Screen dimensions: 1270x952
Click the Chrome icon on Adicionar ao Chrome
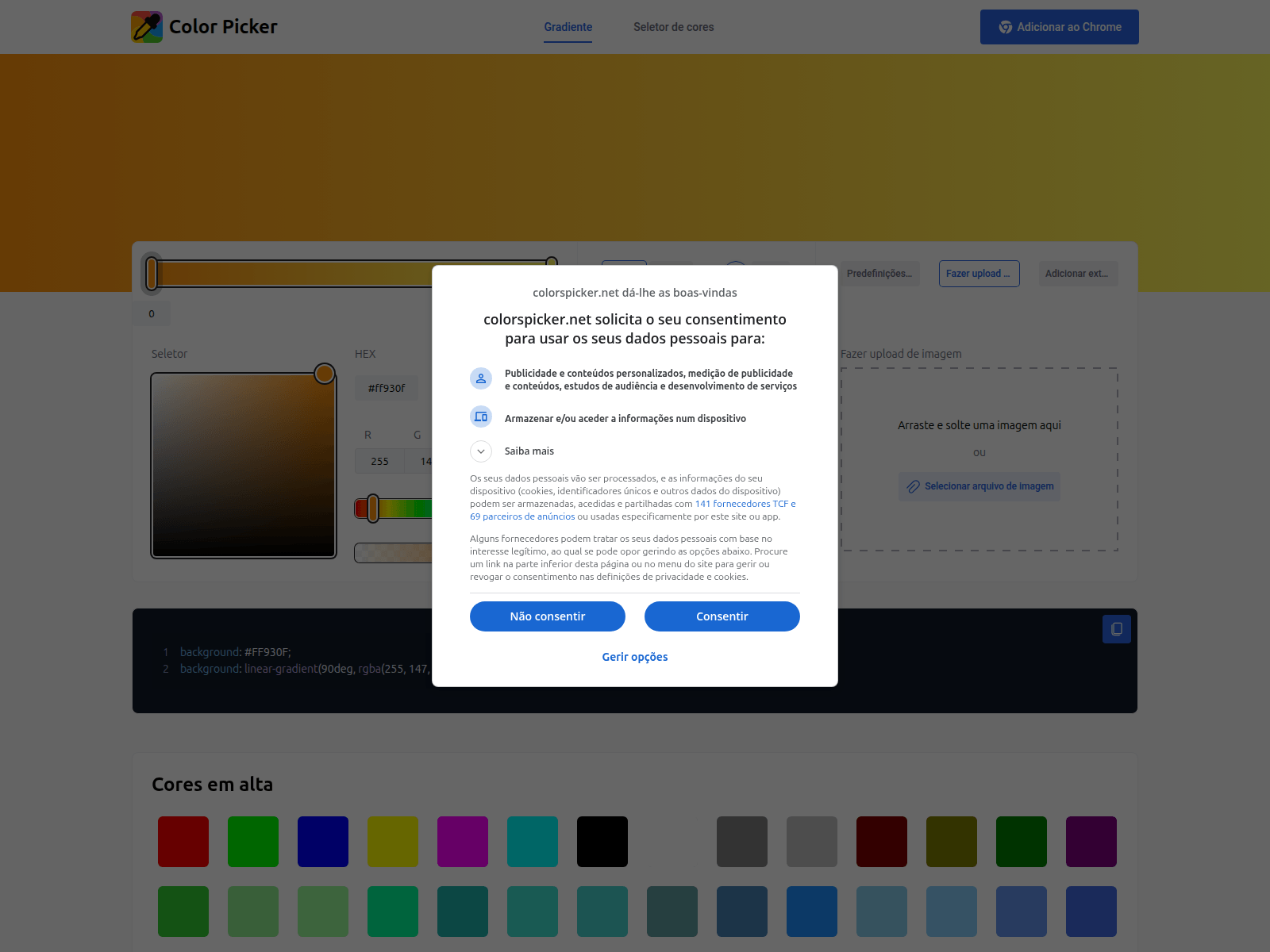(x=1005, y=26)
